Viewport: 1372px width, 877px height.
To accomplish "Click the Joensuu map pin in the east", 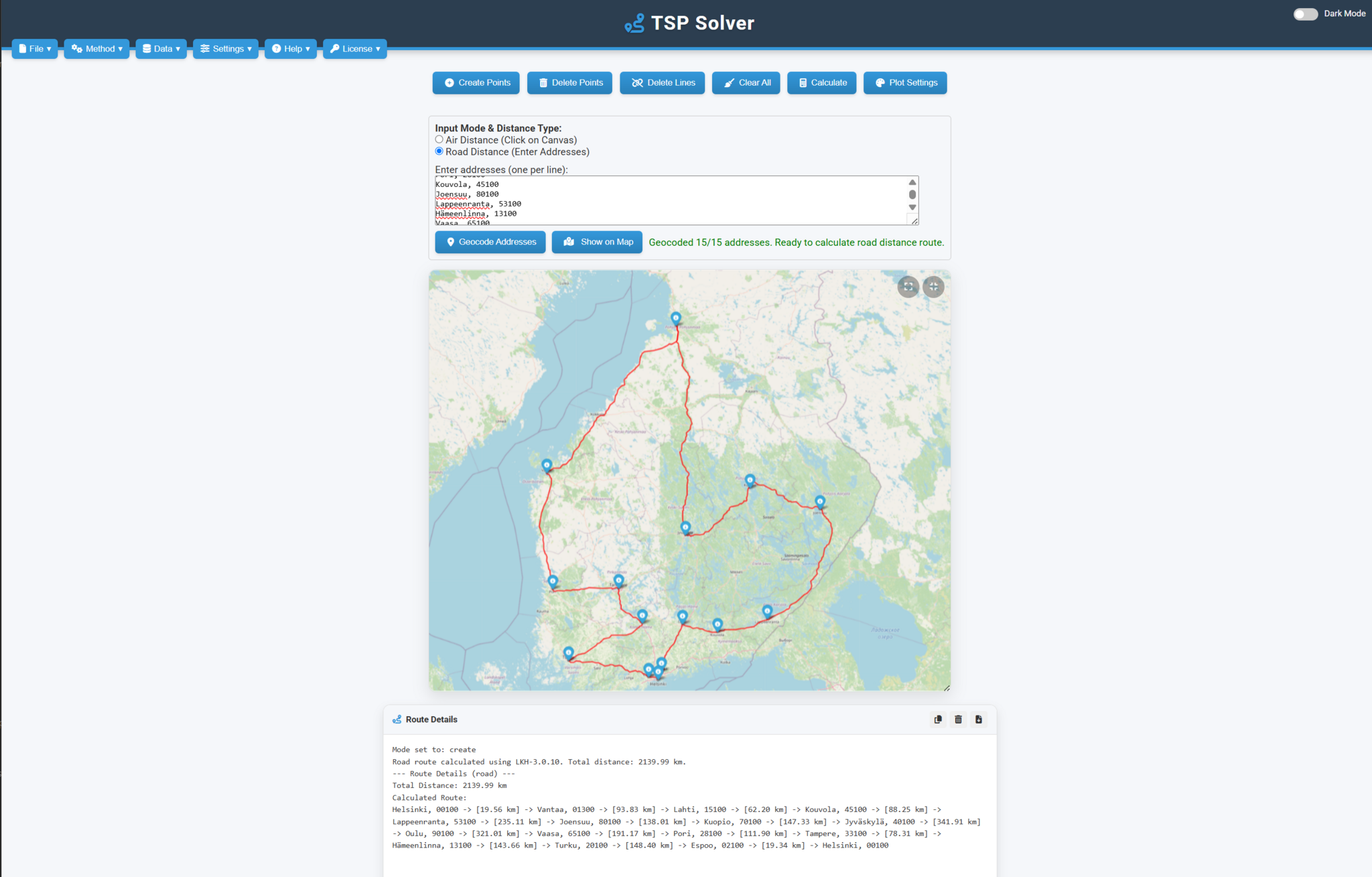I will click(x=820, y=502).
